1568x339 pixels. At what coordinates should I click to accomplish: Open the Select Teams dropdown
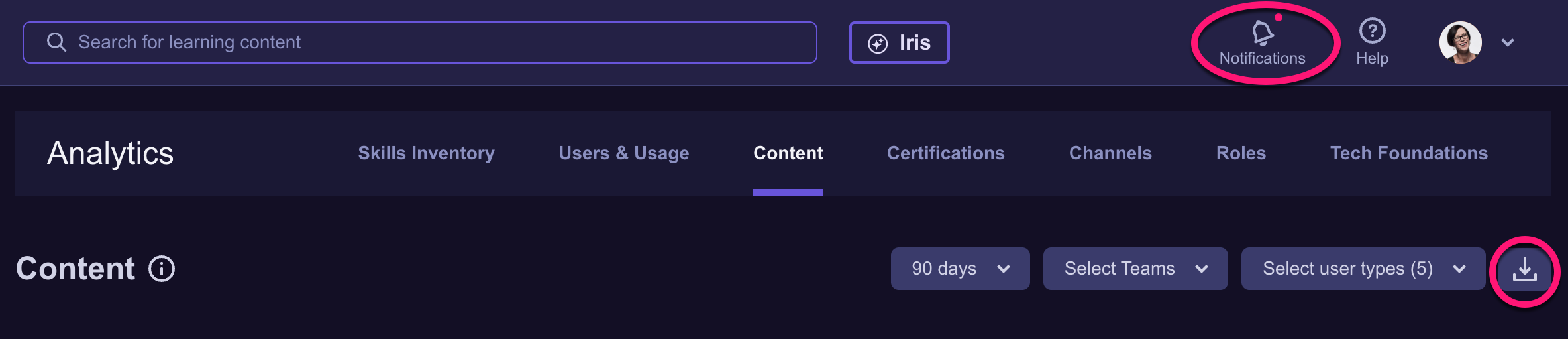click(1135, 269)
